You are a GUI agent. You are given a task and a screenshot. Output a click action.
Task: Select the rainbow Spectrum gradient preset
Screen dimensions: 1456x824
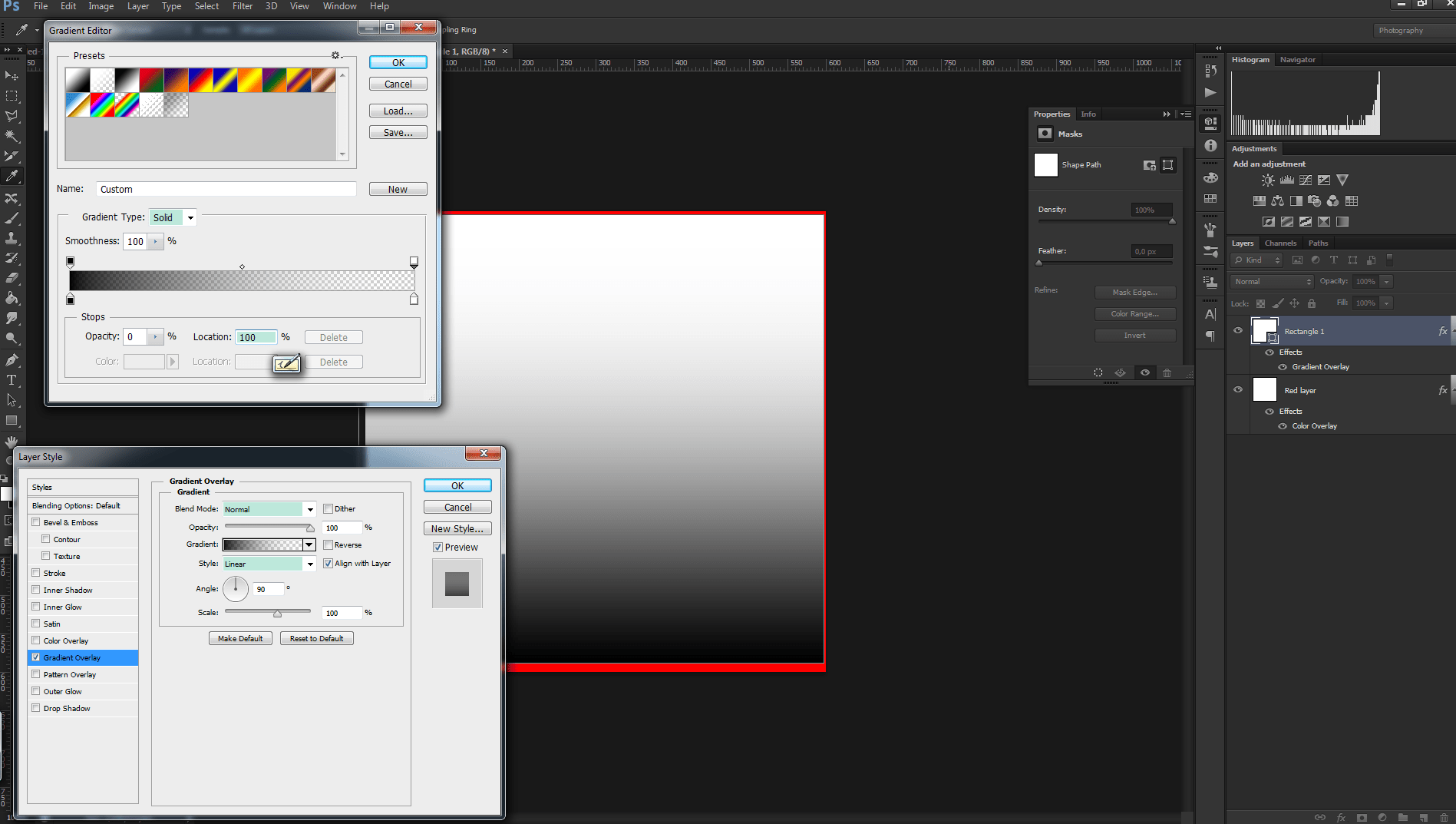click(x=102, y=105)
